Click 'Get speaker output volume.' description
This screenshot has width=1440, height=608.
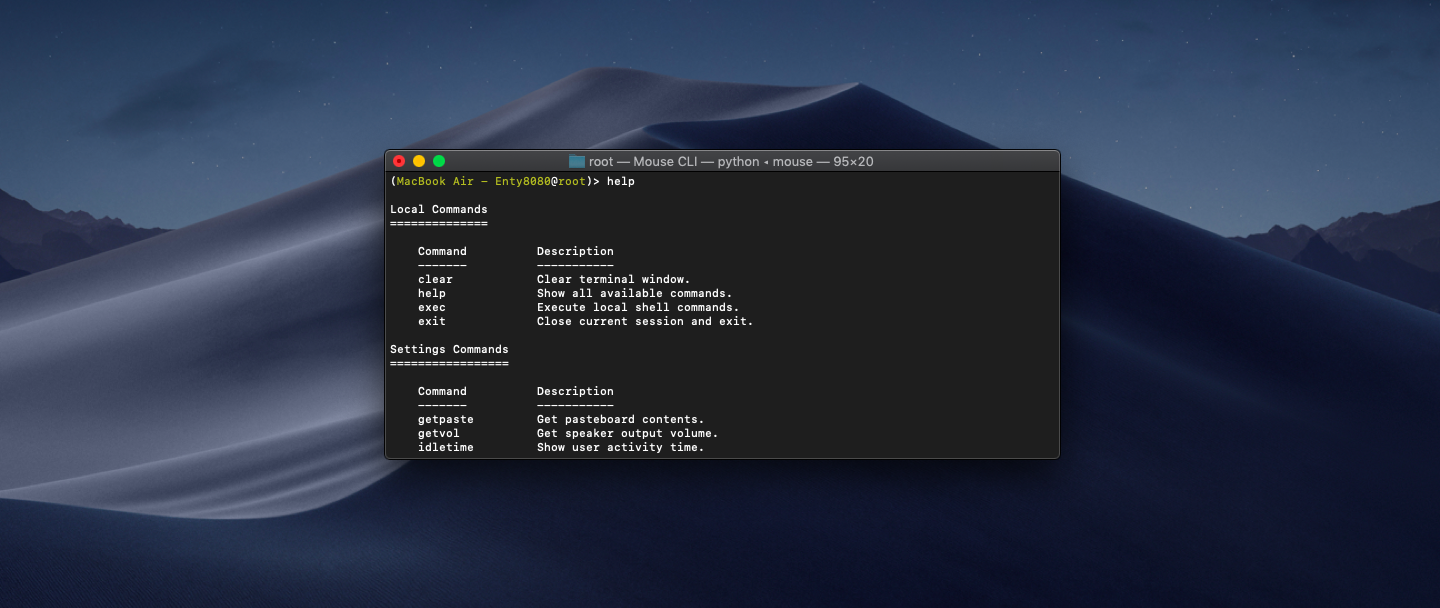(x=628, y=433)
